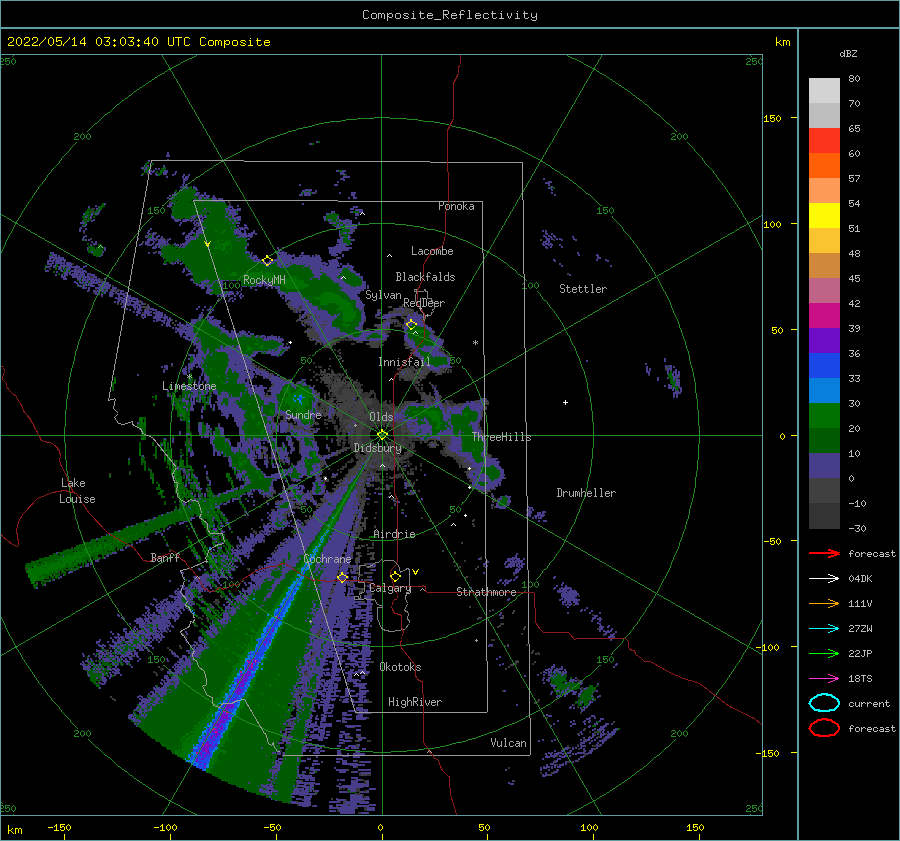Click the HighRiver city label
This screenshot has width=900, height=841.
tap(415, 702)
